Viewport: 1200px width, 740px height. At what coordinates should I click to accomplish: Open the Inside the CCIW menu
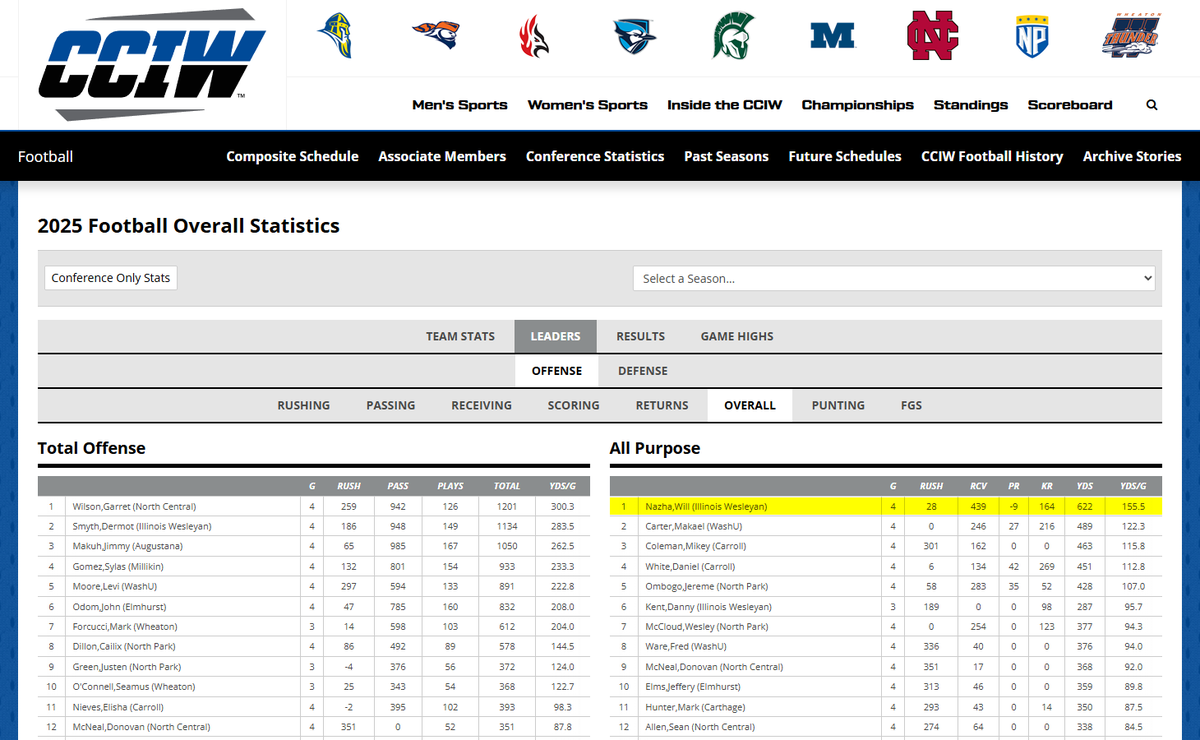[725, 105]
